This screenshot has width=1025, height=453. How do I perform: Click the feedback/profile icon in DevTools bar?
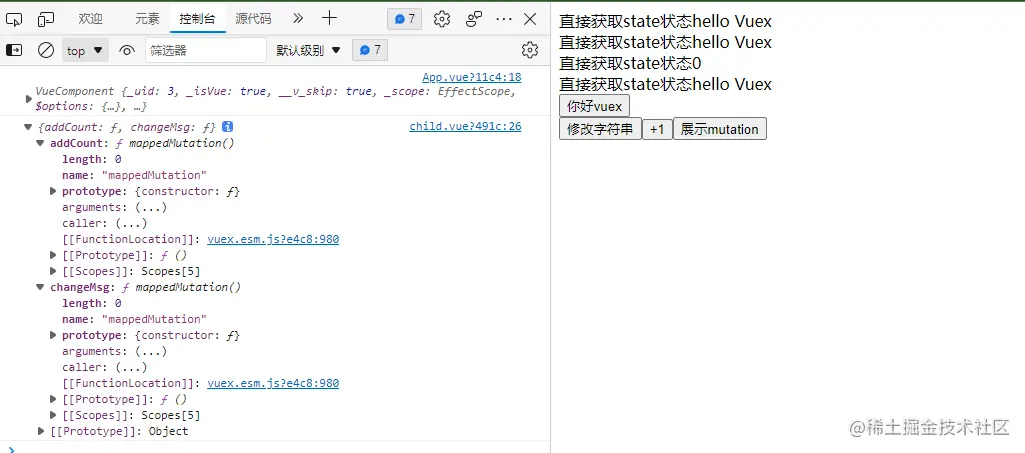pos(474,19)
